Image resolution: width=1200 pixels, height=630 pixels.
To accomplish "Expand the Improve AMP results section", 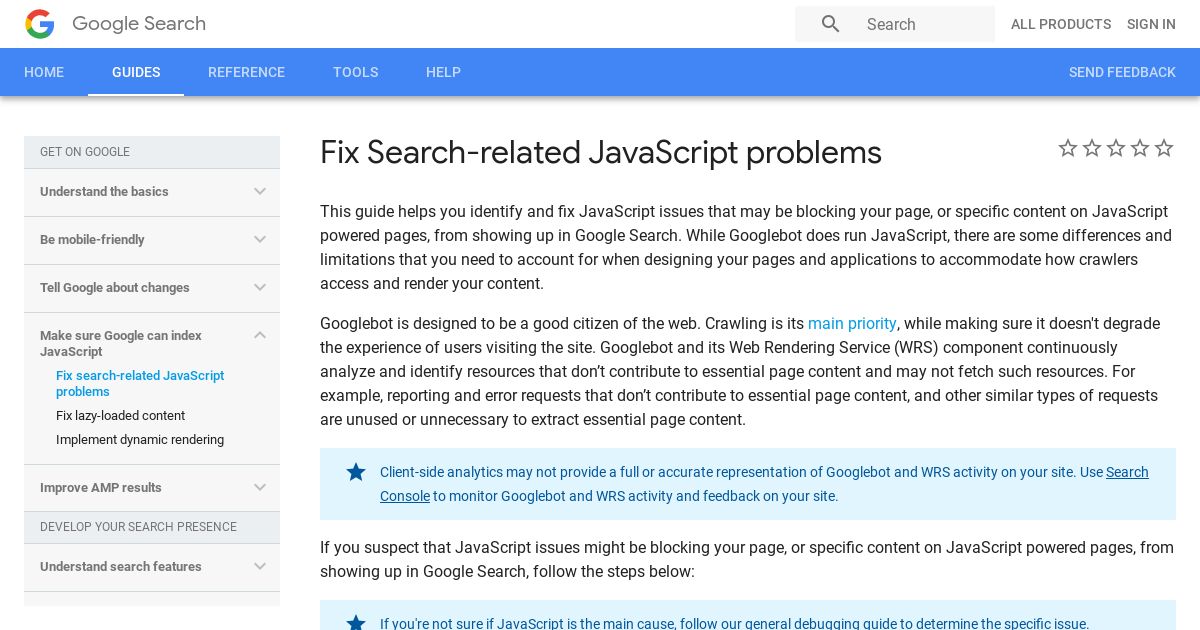I will coord(152,488).
